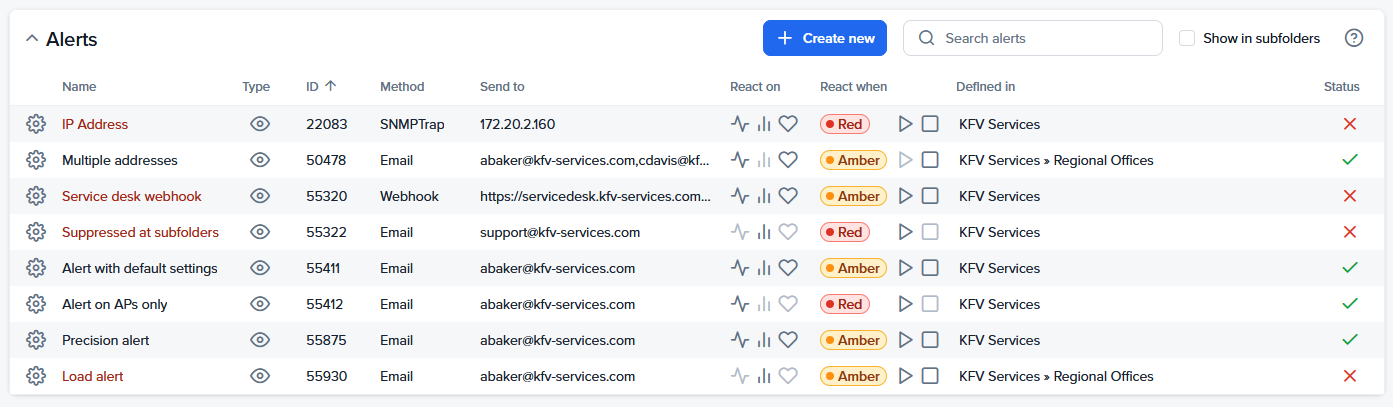Click the bar chart icon in Suppressed at subfolders row

764,232
